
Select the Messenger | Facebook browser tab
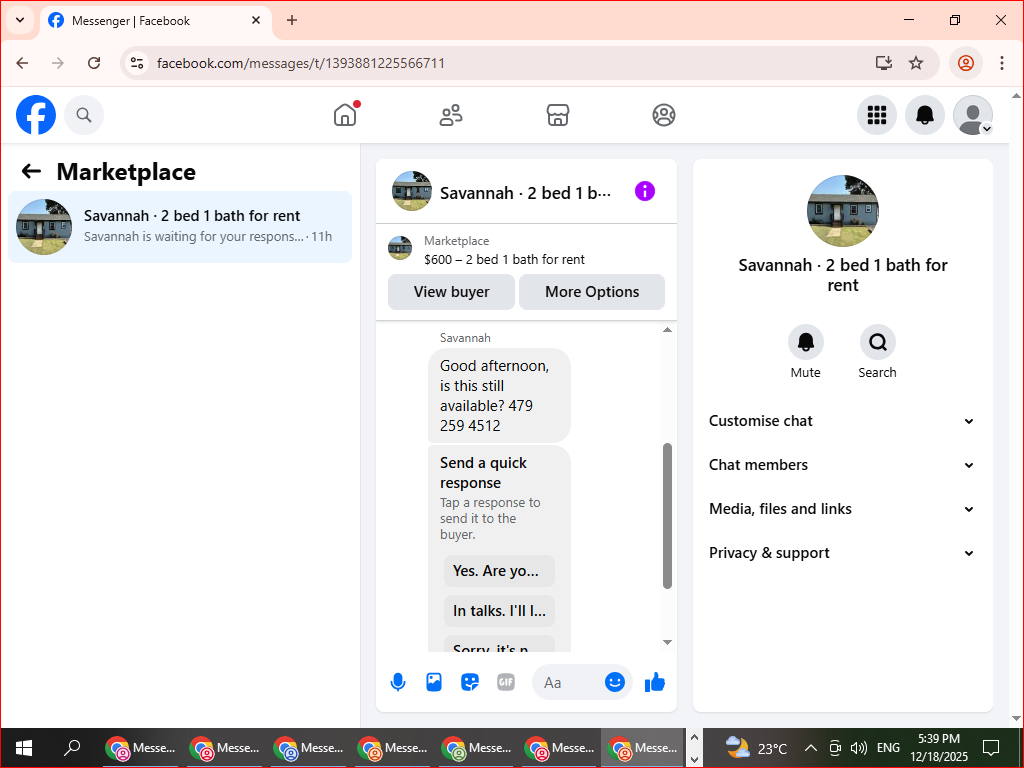tap(155, 21)
